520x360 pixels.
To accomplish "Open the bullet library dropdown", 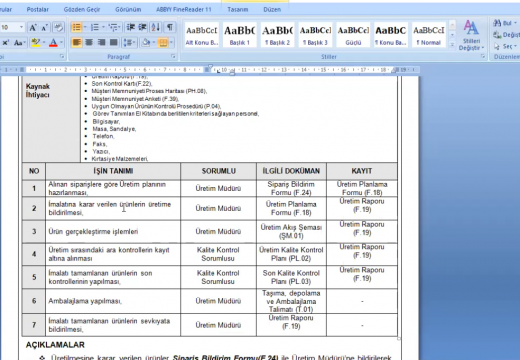I will 85,27.
